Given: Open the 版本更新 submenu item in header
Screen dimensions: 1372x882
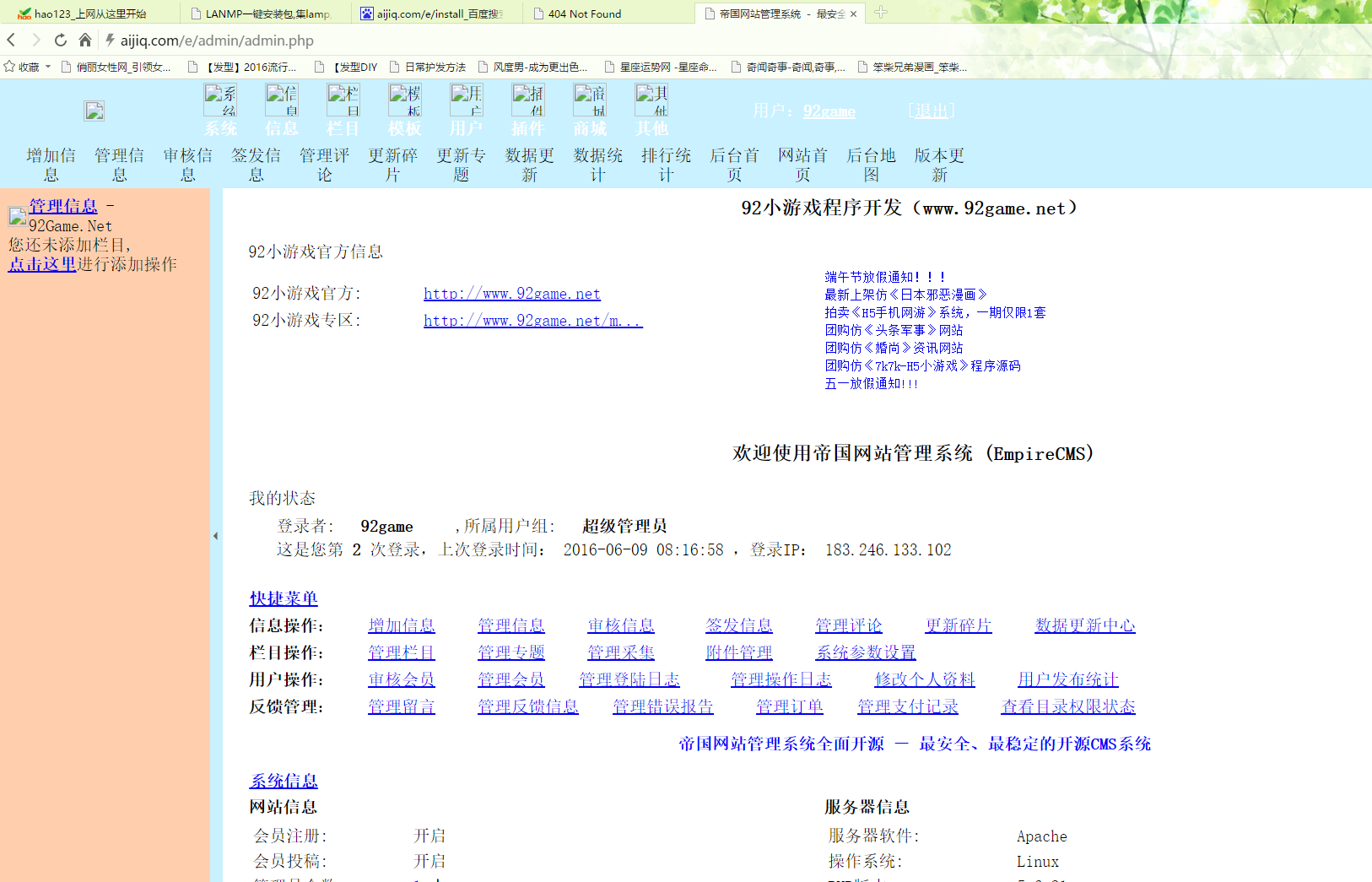Looking at the screenshot, I should click(939, 165).
